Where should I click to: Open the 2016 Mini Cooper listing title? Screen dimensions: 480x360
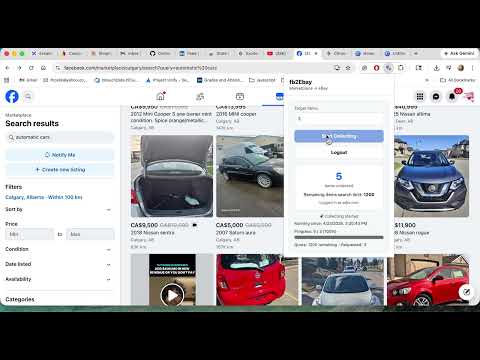click(236, 114)
